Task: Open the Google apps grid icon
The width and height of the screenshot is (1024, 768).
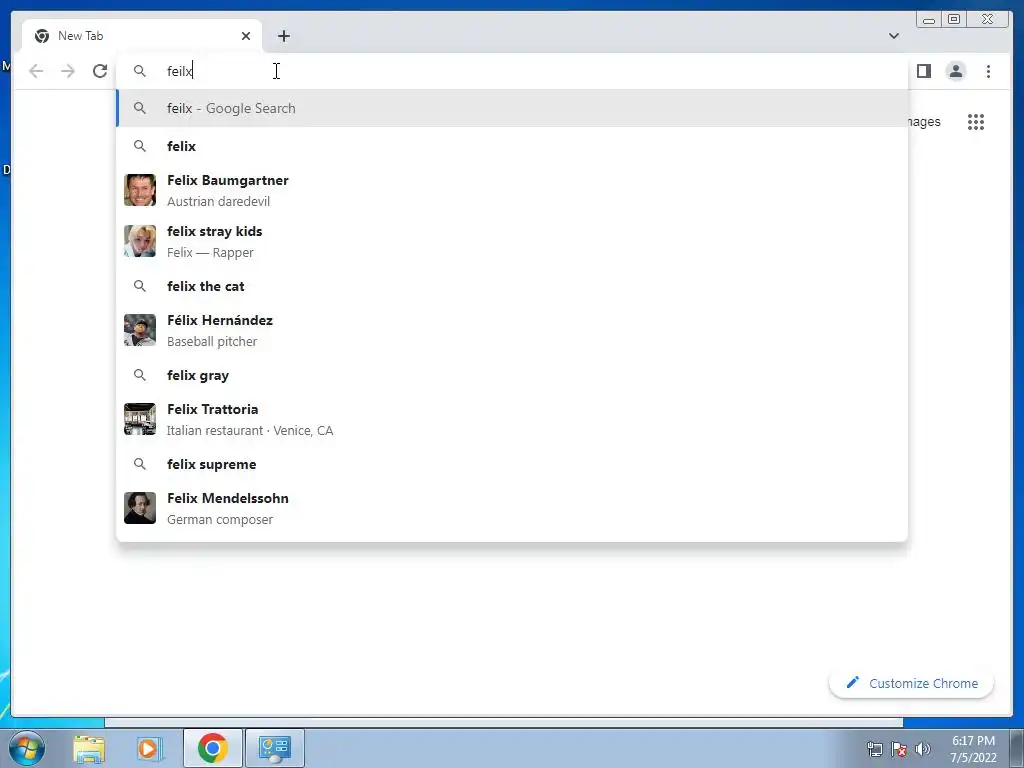Action: [976, 121]
